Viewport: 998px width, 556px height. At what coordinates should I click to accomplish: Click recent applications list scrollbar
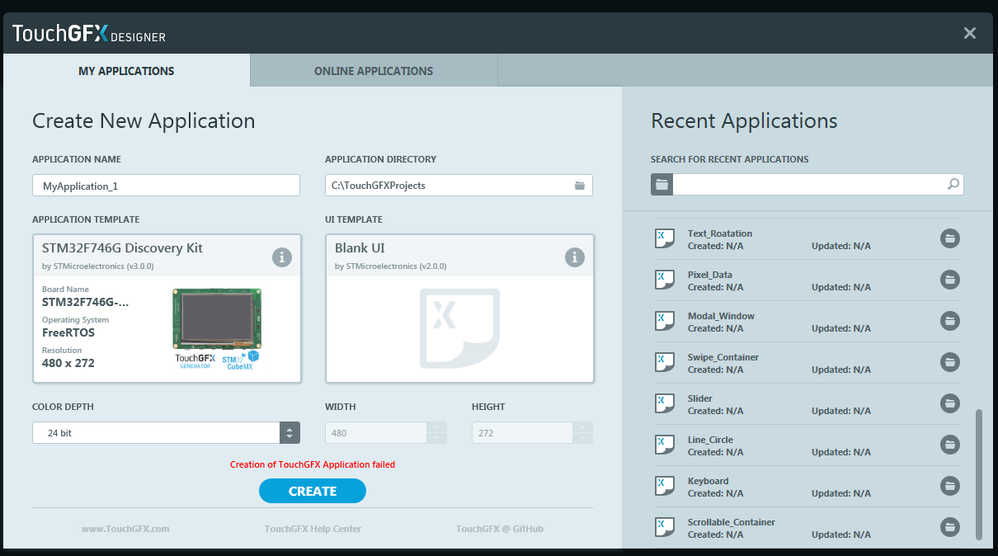pos(979,475)
